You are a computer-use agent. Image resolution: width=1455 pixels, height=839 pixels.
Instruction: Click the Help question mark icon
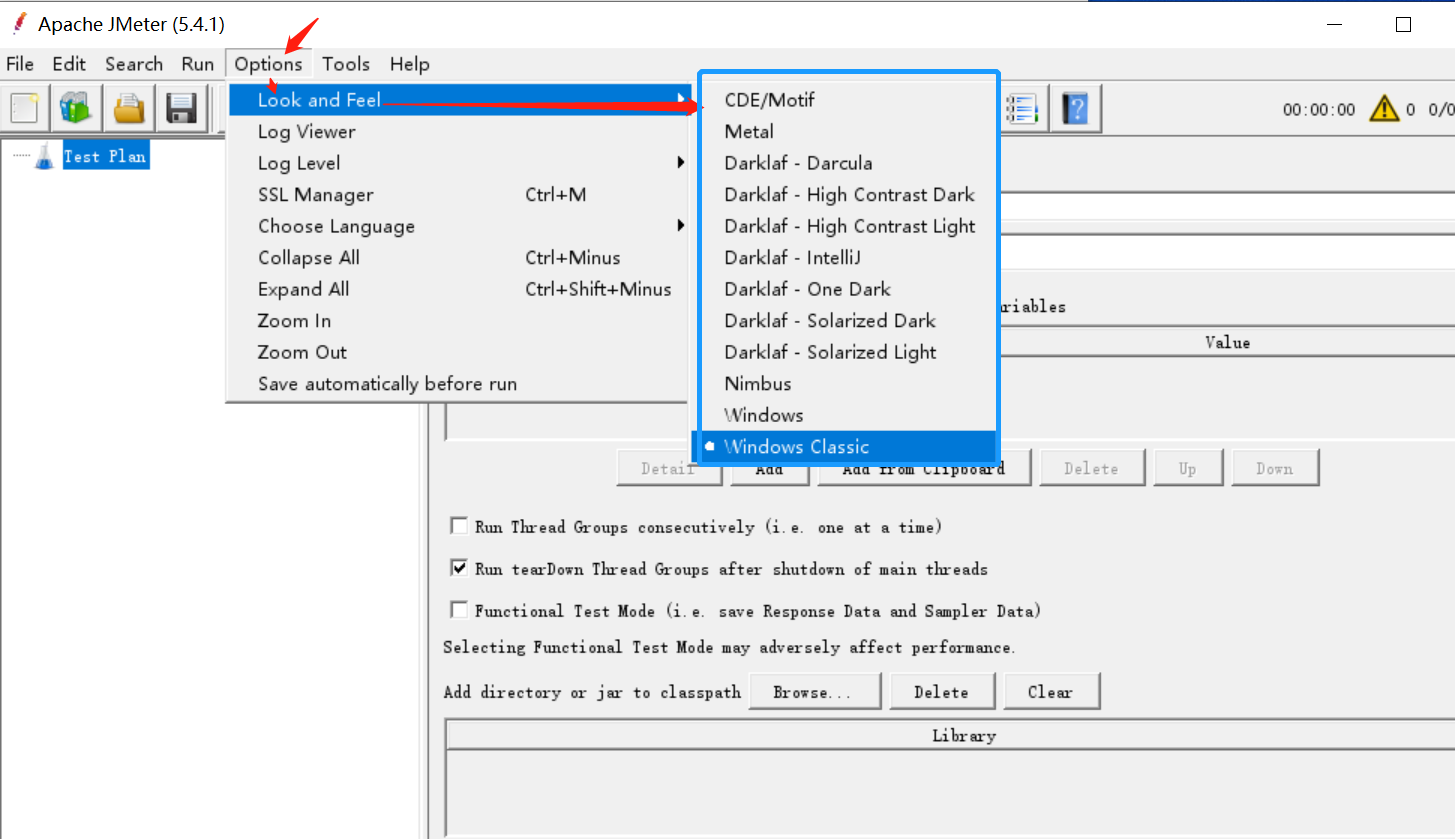(x=1076, y=108)
